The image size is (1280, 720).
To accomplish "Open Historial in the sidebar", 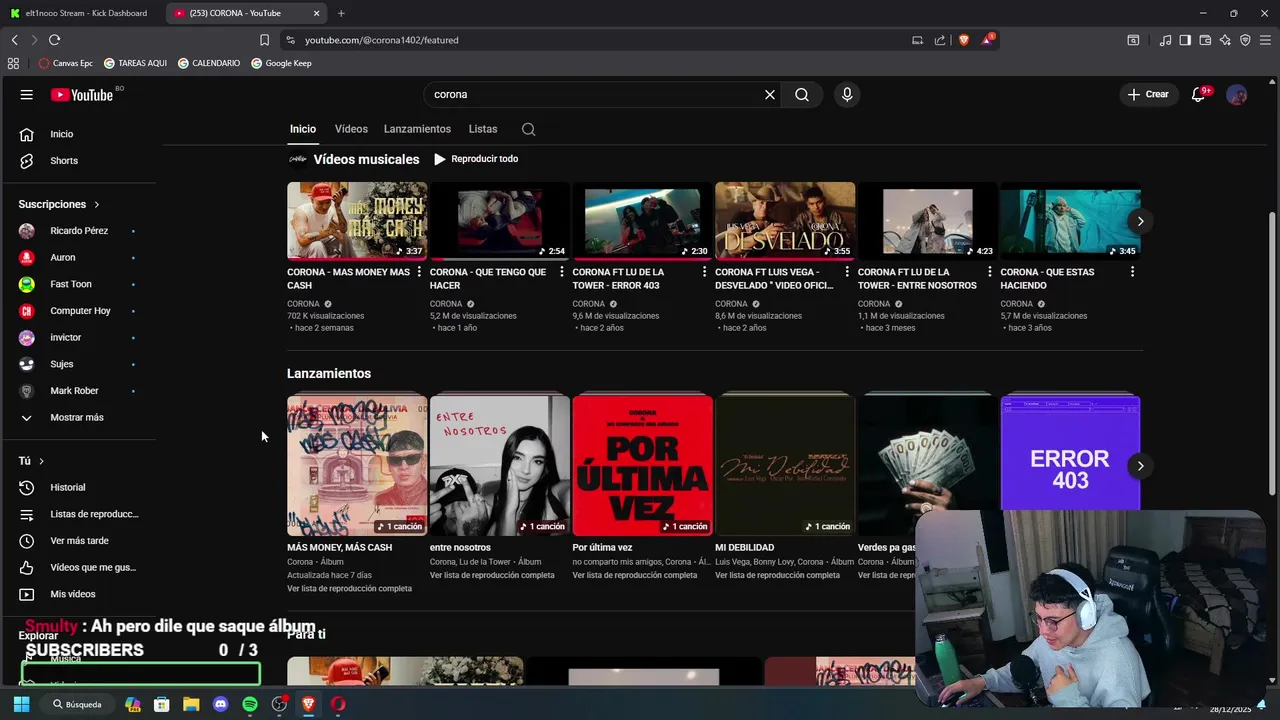I will point(68,487).
